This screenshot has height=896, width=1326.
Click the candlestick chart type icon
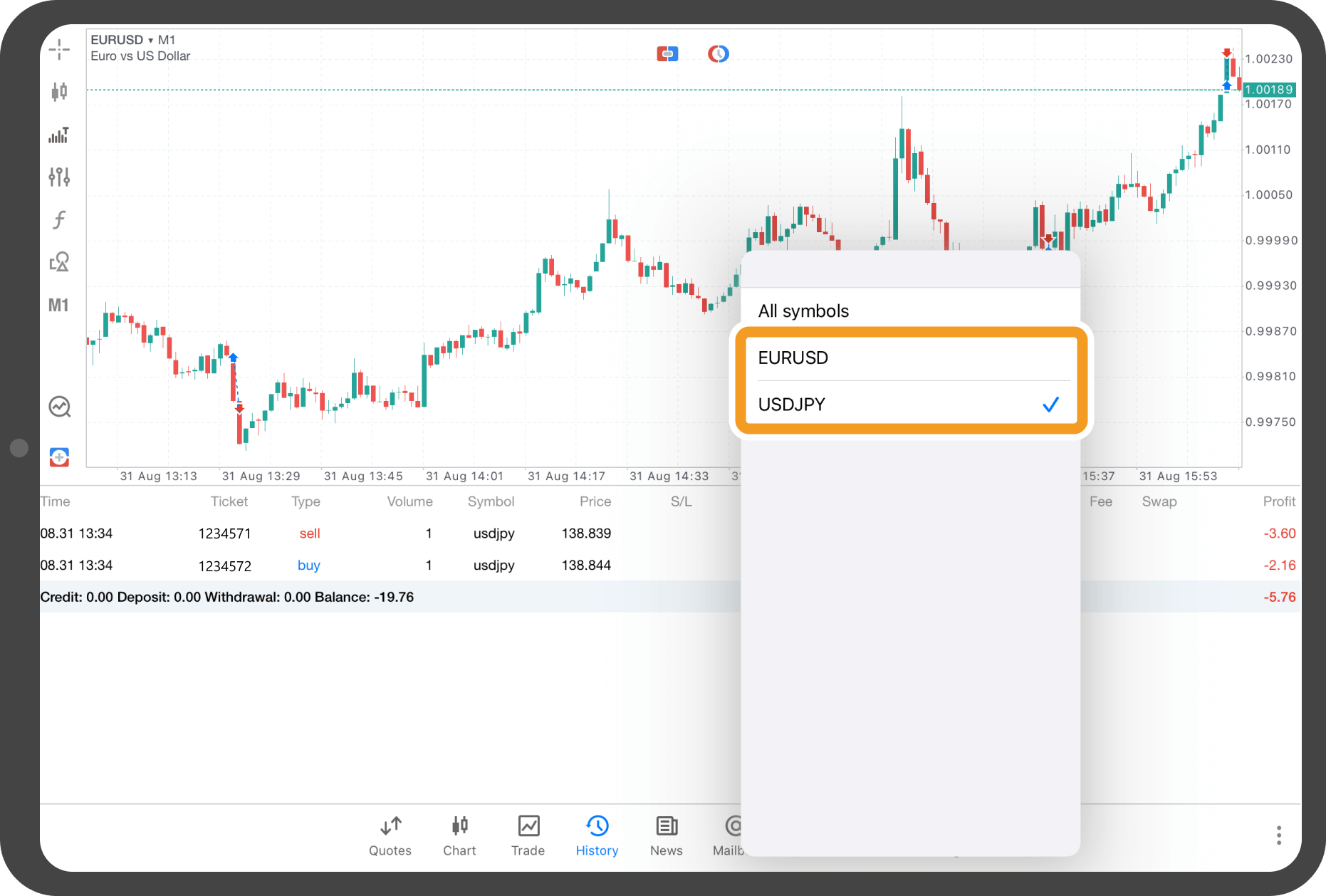[59, 92]
